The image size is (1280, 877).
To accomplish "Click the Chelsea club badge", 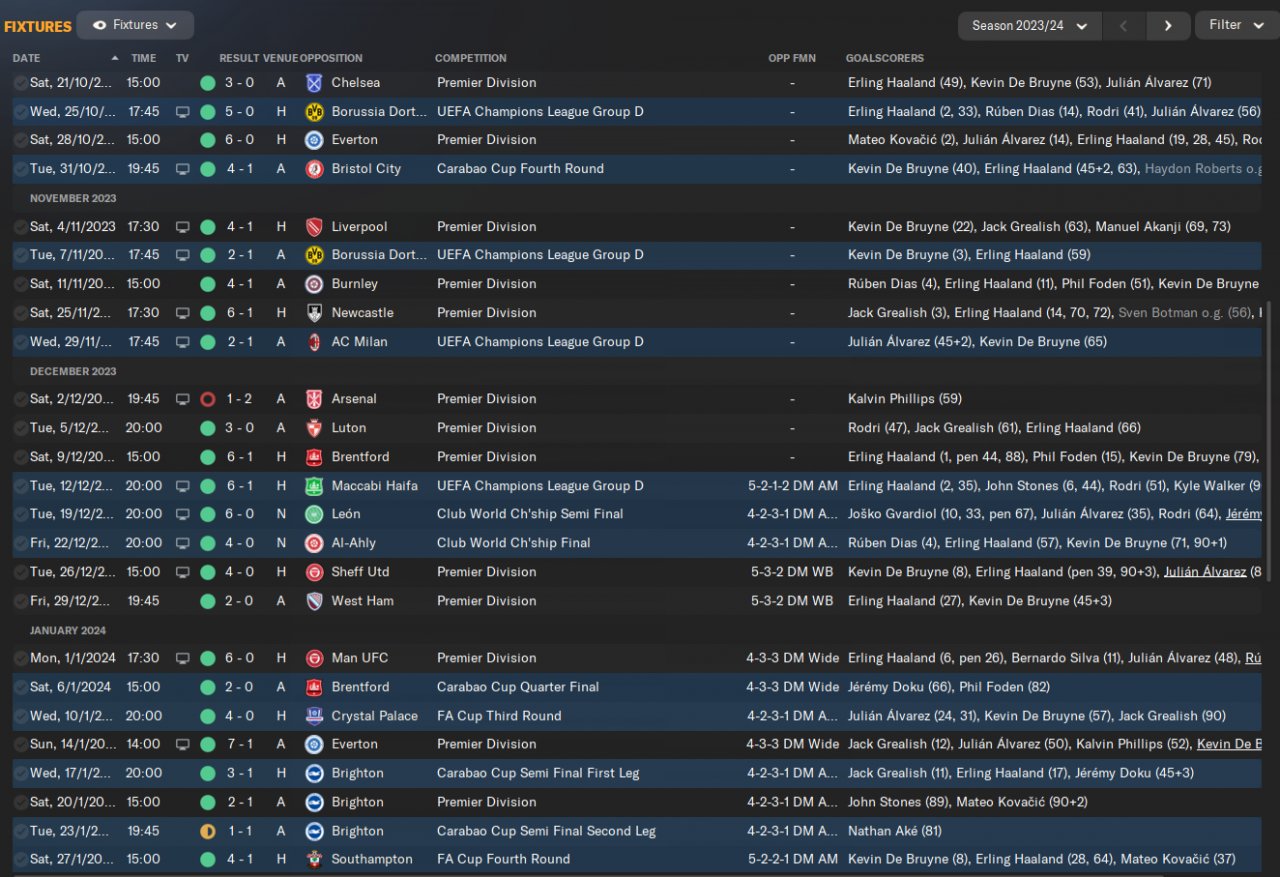I will point(314,83).
